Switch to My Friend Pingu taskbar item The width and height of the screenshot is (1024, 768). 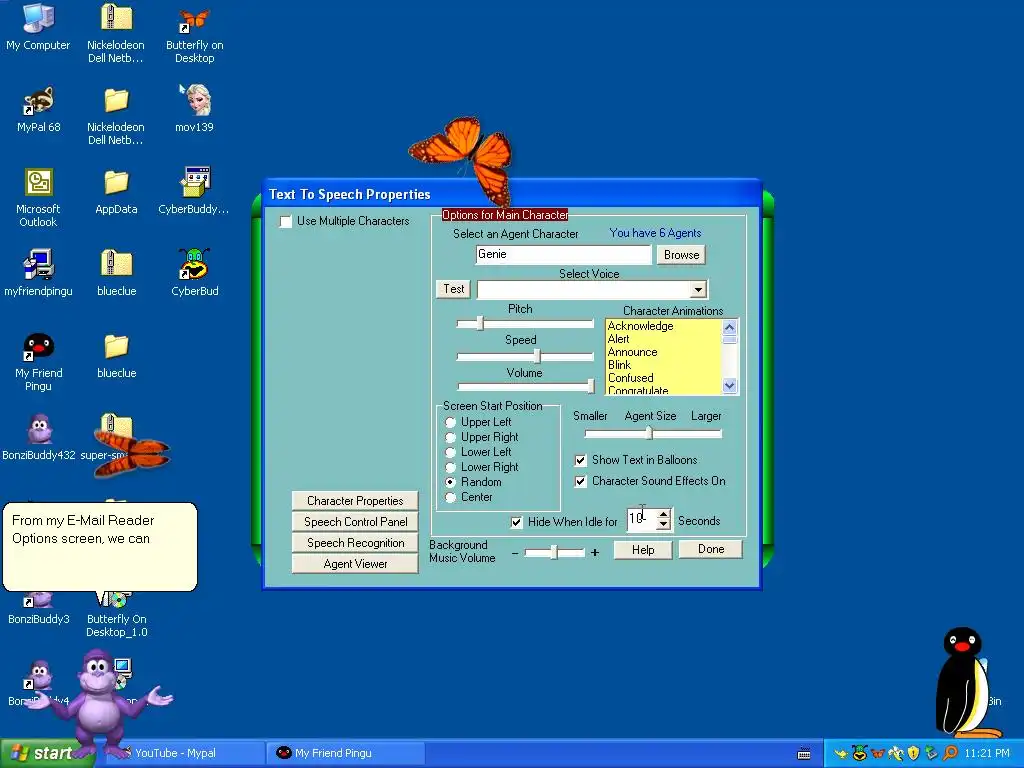pyautogui.click(x=346, y=754)
